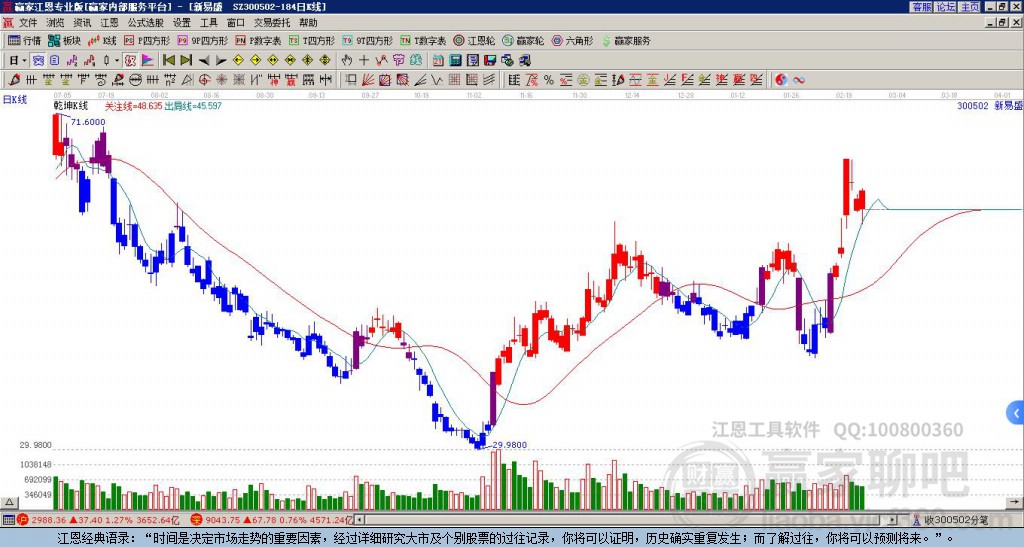Open the 交易委托 menu
The image size is (1024, 548).
point(272,23)
